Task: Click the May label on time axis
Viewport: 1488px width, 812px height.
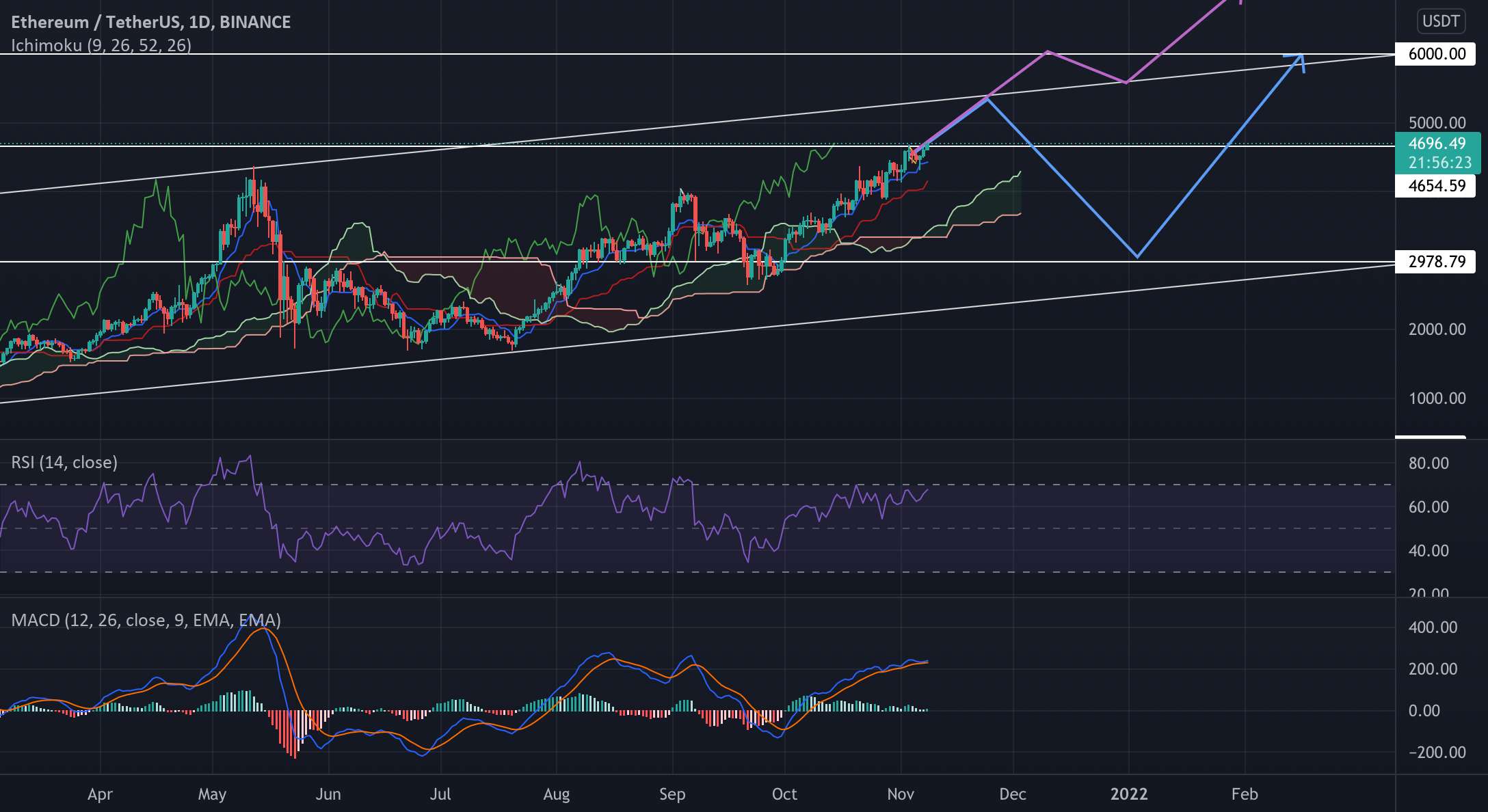Action: (212, 794)
